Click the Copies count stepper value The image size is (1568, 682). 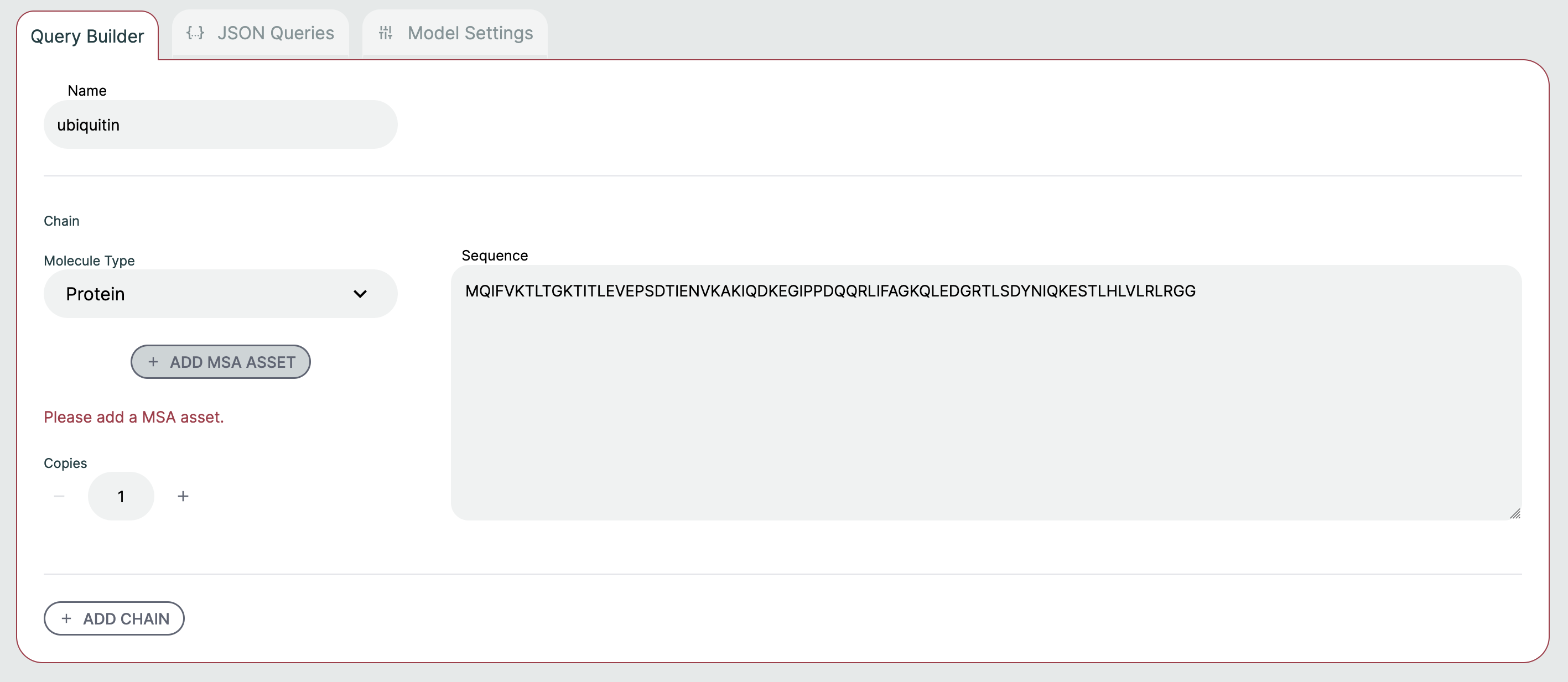[x=121, y=497]
